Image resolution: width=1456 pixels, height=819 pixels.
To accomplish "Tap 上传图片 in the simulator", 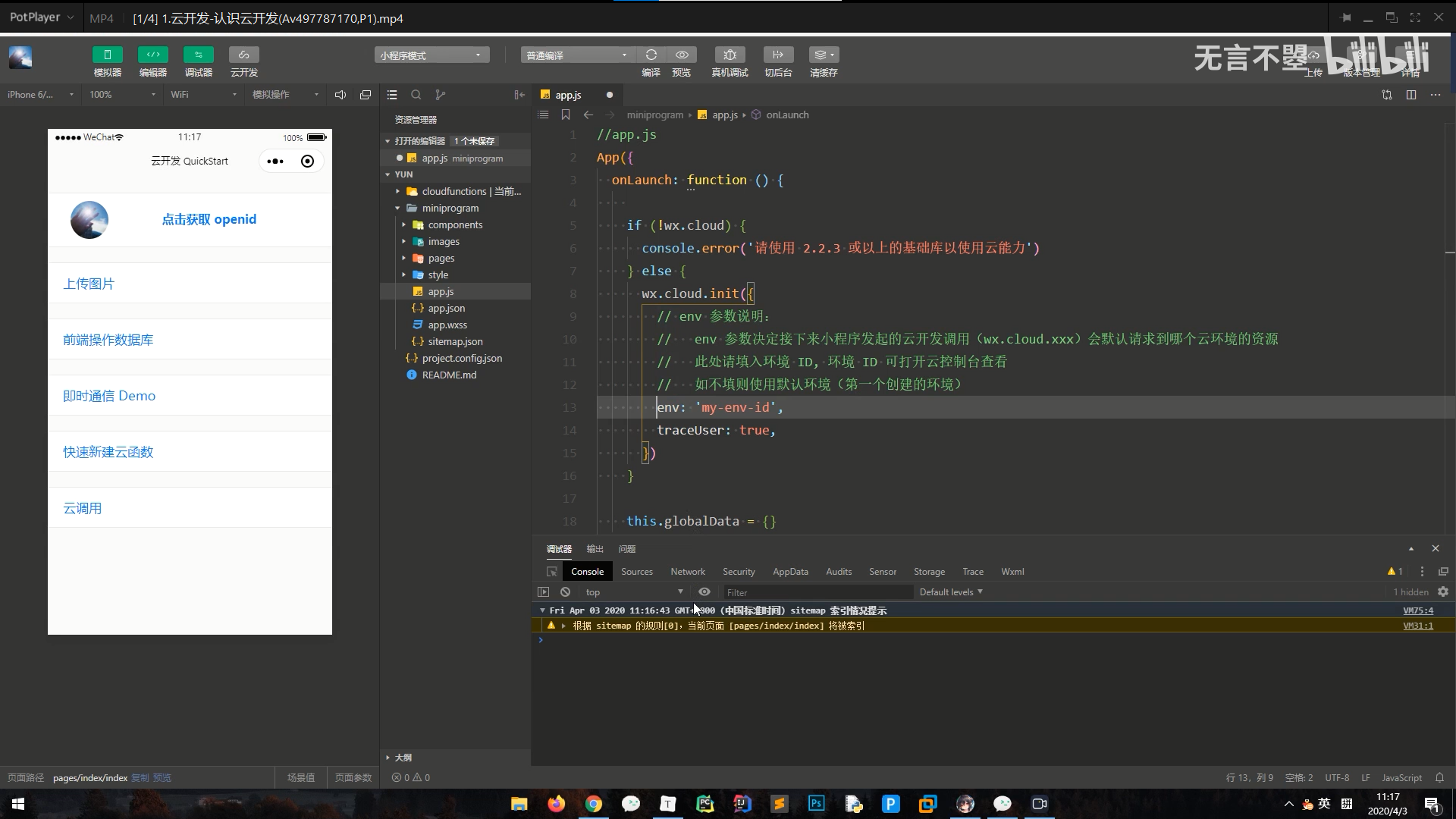I will [x=89, y=284].
